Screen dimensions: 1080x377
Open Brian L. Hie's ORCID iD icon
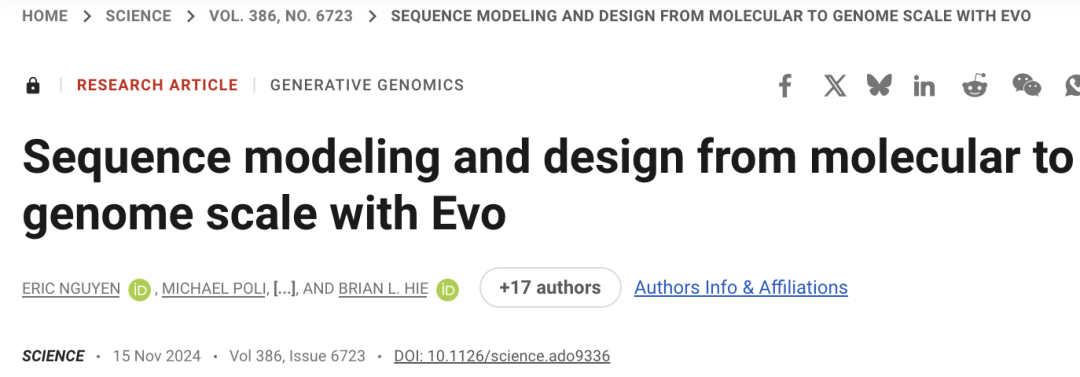coord(448,289)
